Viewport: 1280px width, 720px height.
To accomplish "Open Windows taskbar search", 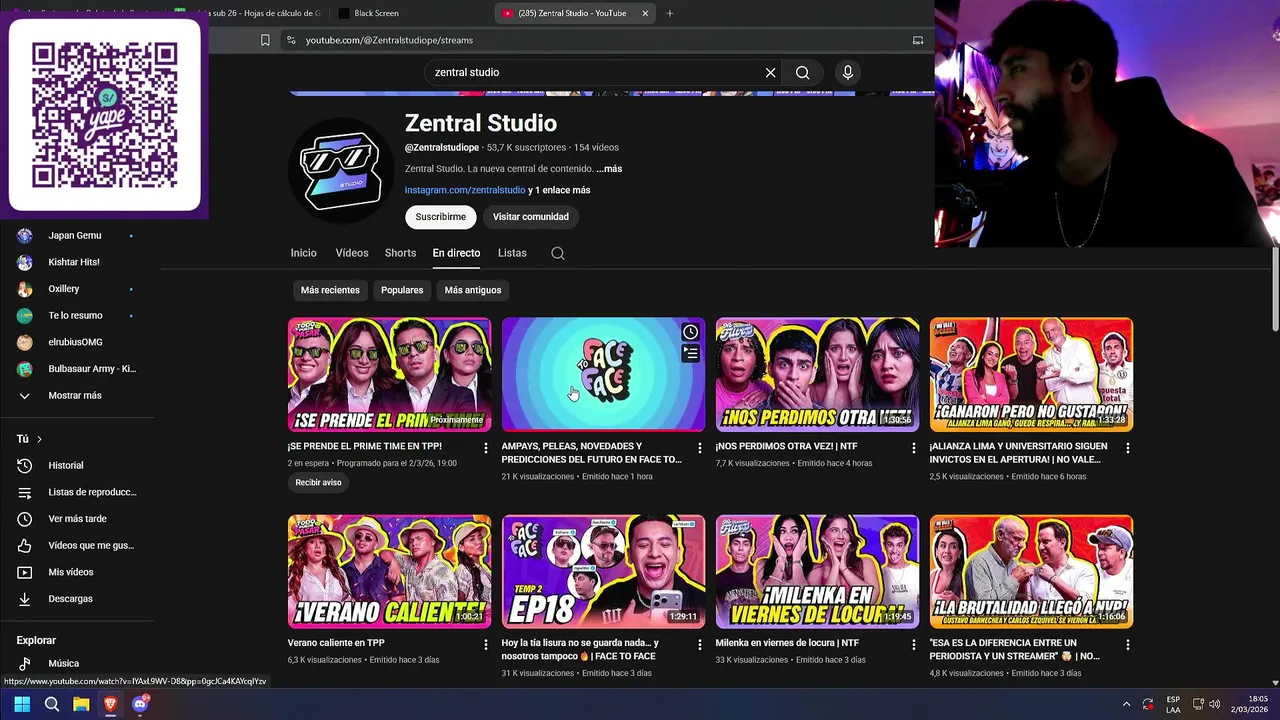I will [52, 704].
